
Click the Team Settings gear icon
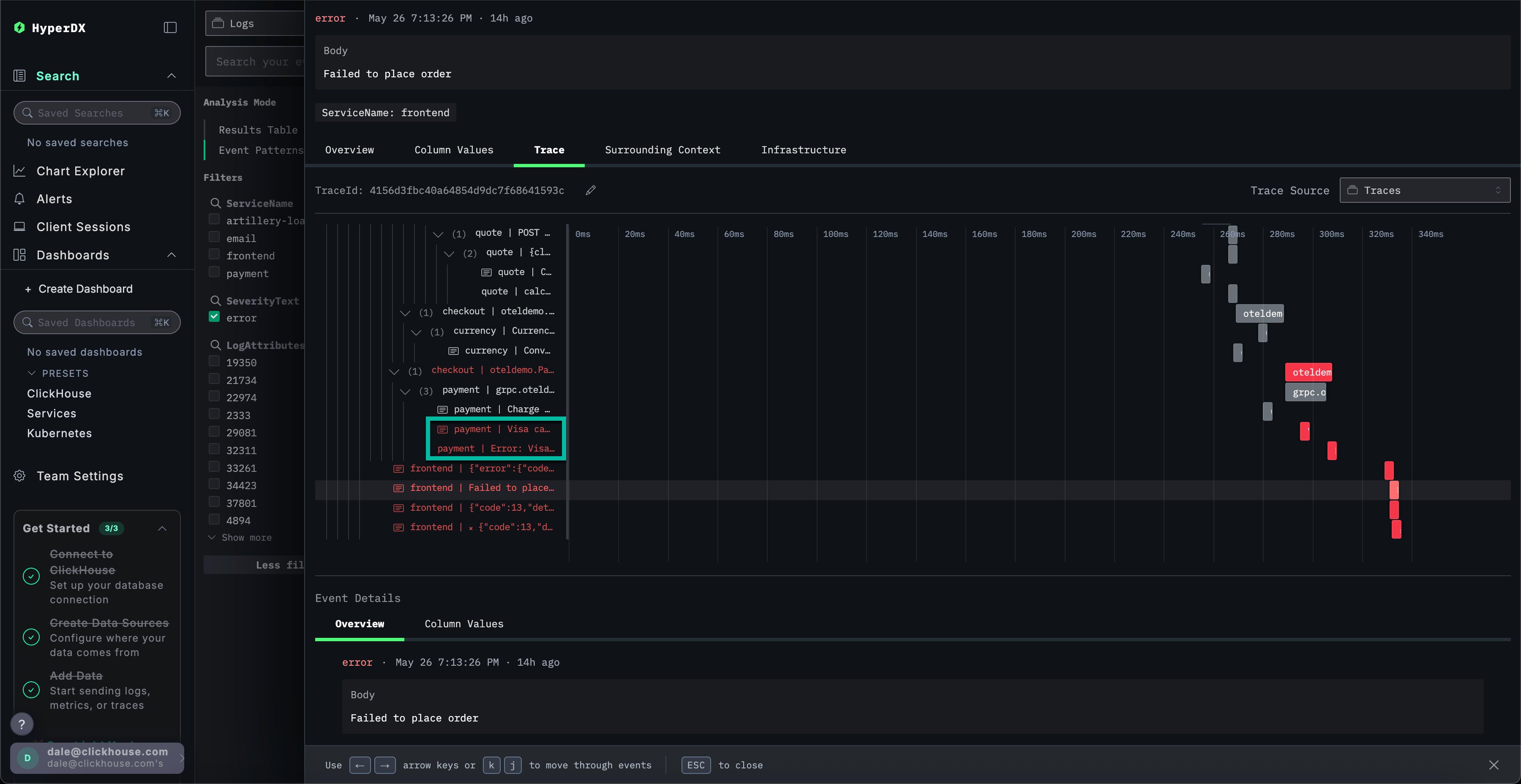[x=19, y=476]
